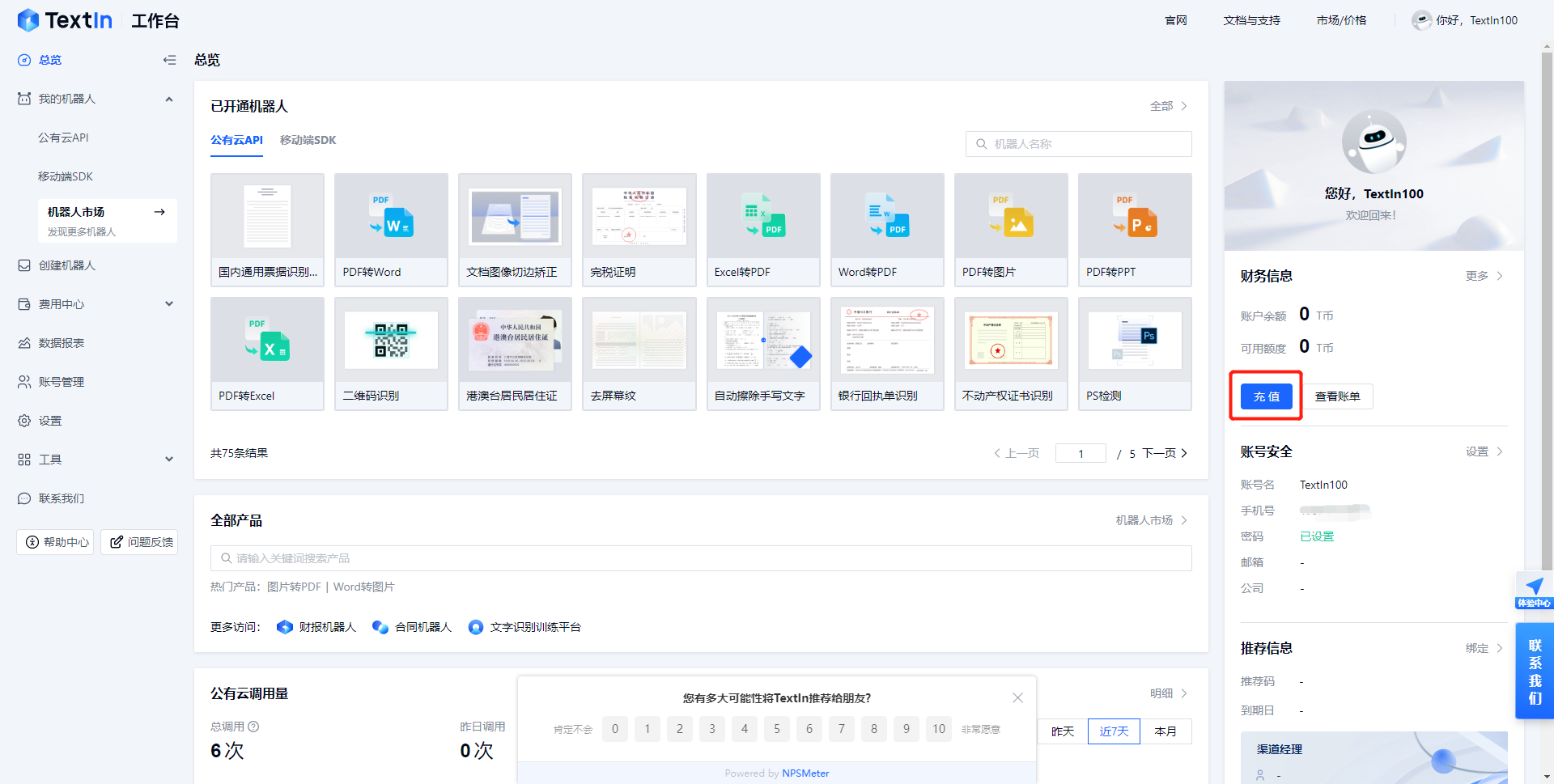Open 自动擦除手写文字 robot thumbnail
Viewport: 1554px width, 784px height.
click(763, 340)
